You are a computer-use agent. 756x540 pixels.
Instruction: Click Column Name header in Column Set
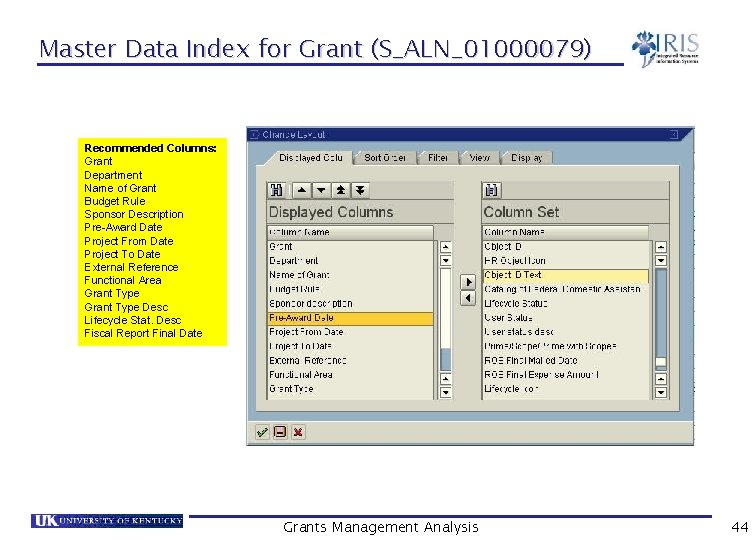pos(566,232)
